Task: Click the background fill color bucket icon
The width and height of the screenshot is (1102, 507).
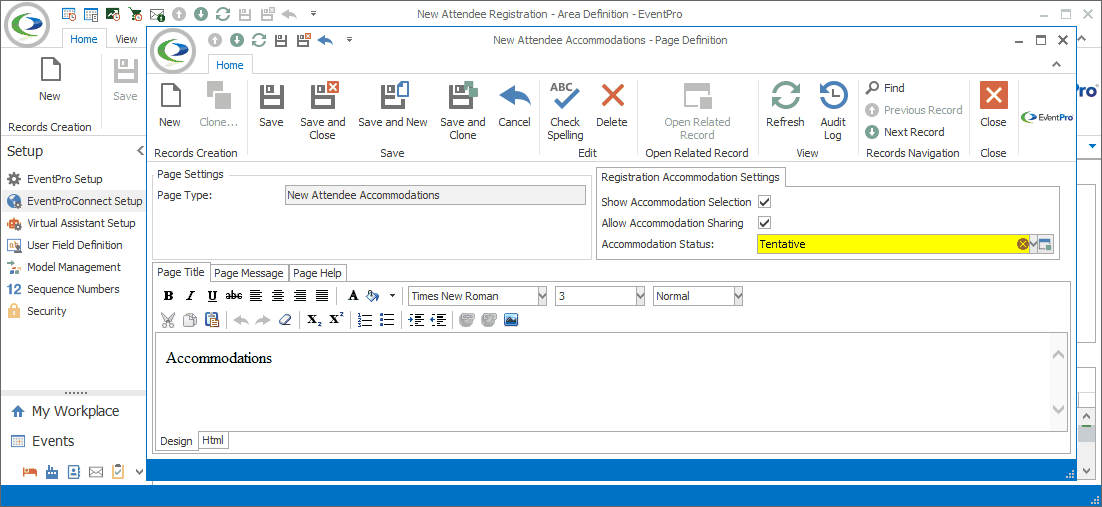Action: click(x=373, y=296)
